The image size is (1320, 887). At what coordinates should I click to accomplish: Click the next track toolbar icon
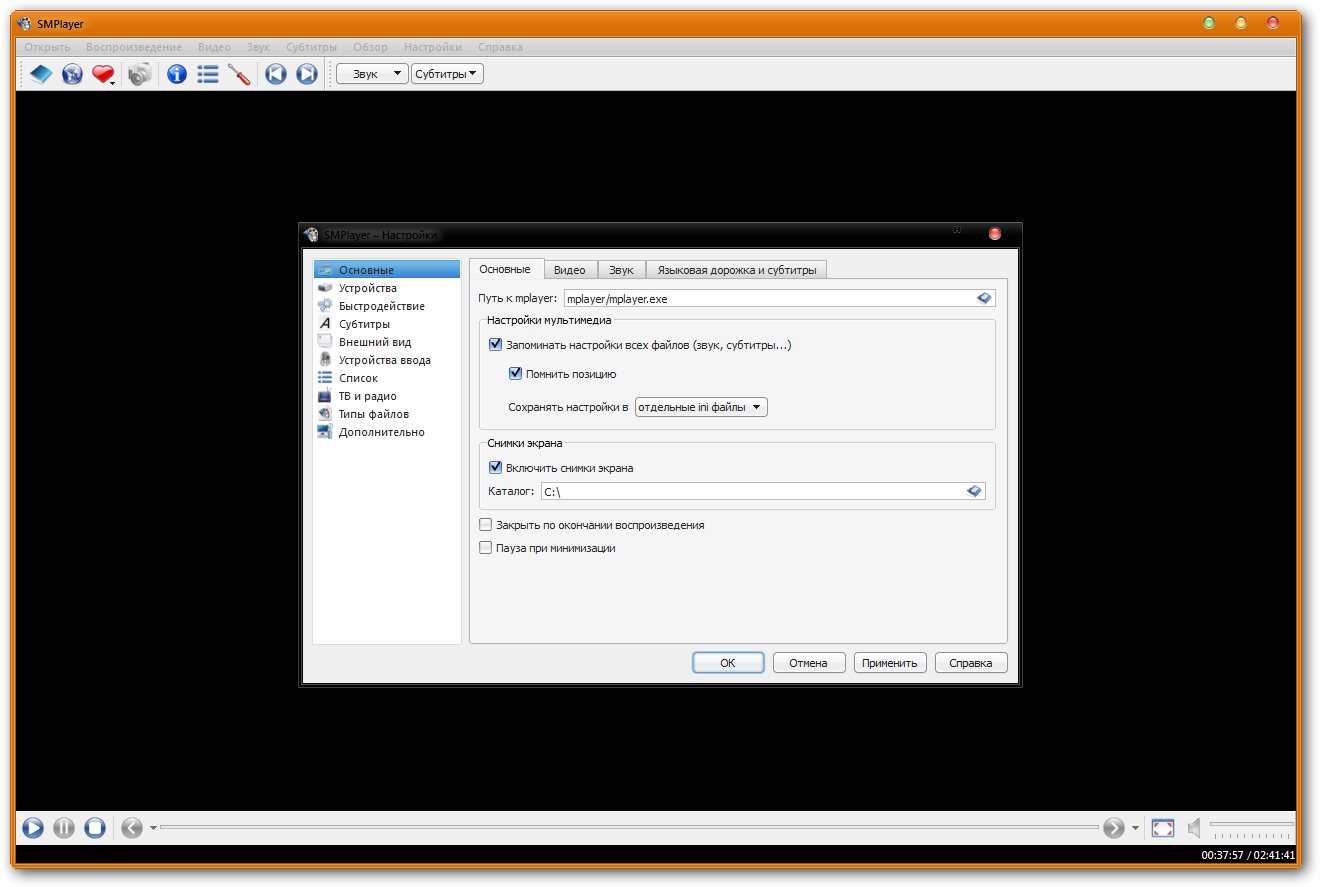pos(307,74)
